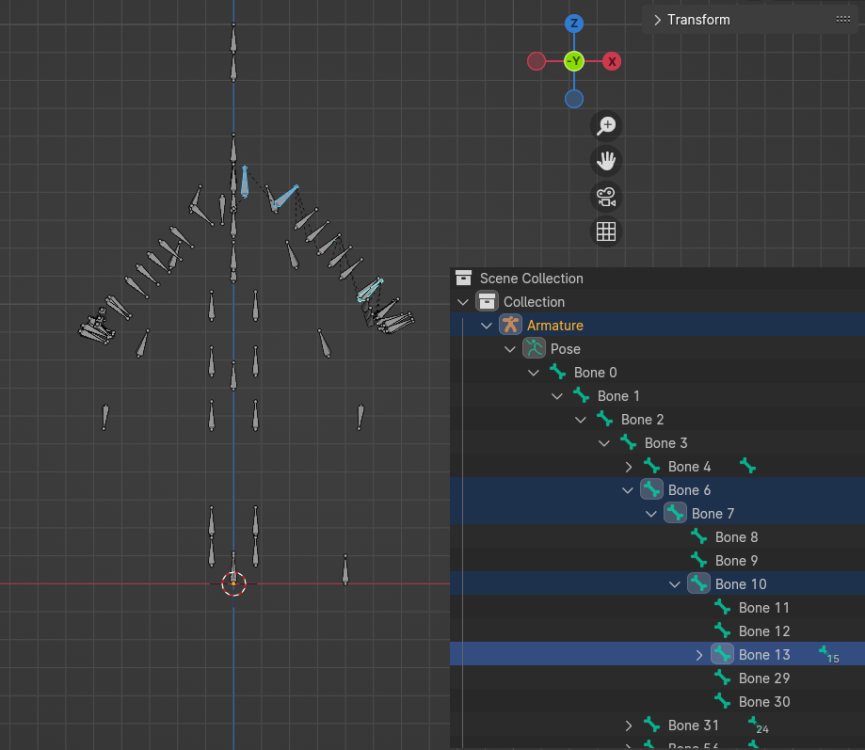Expand the Bone 31 hierarchy

point(628,725)
